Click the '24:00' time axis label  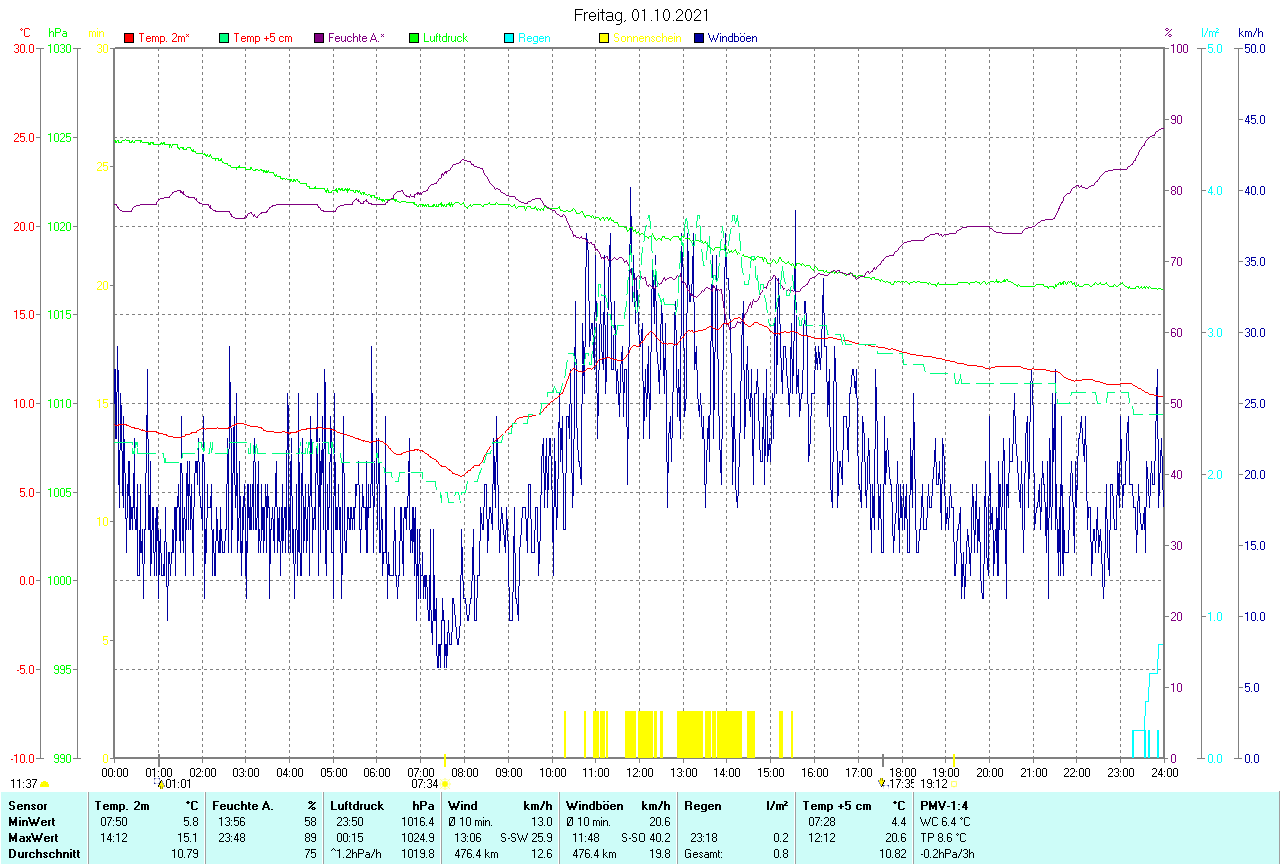tap(1164, 772)
